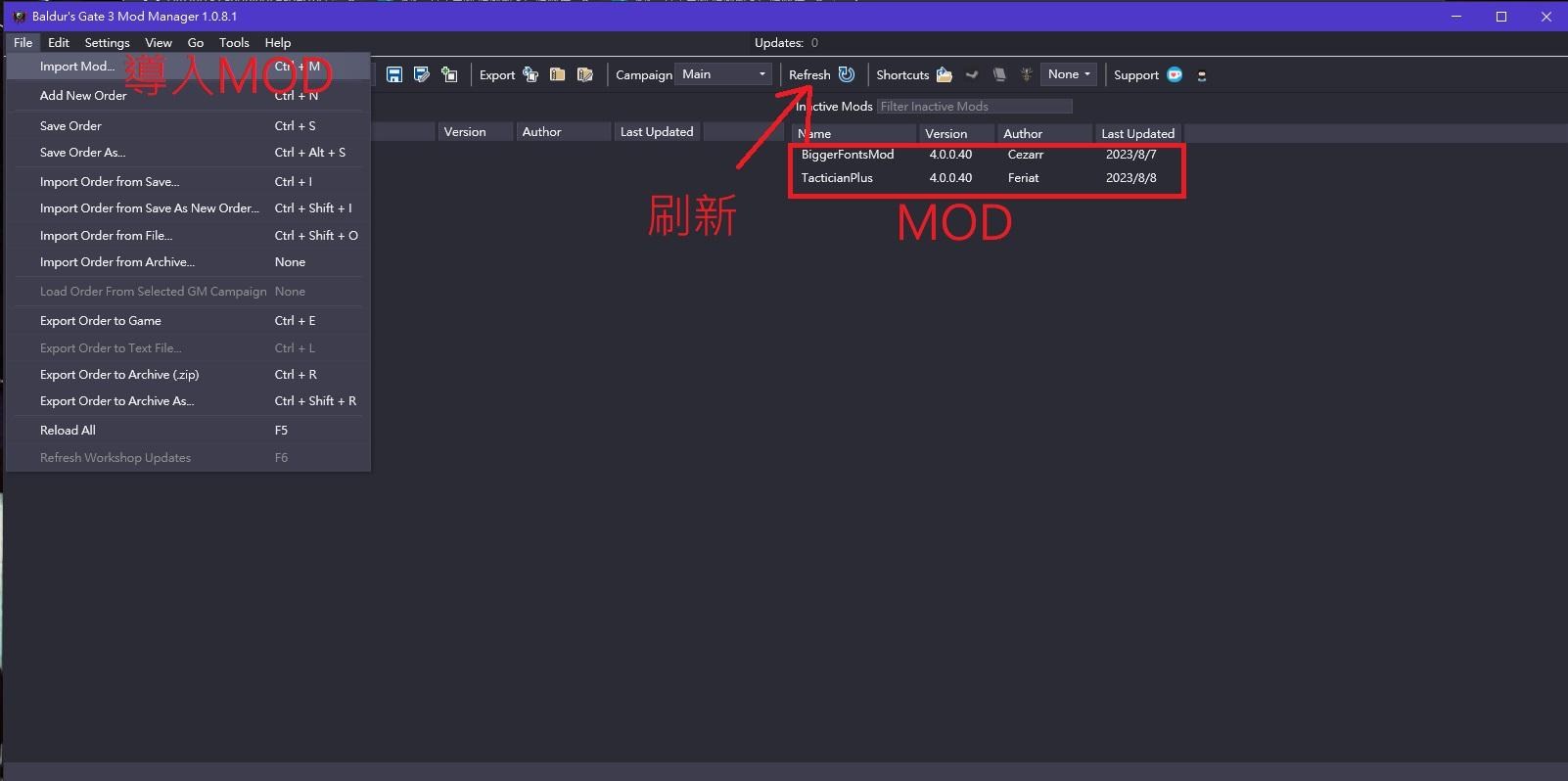Select Export Order to Game entry
The width and height of the screenshot is (1568, 781).
(188, 321)
